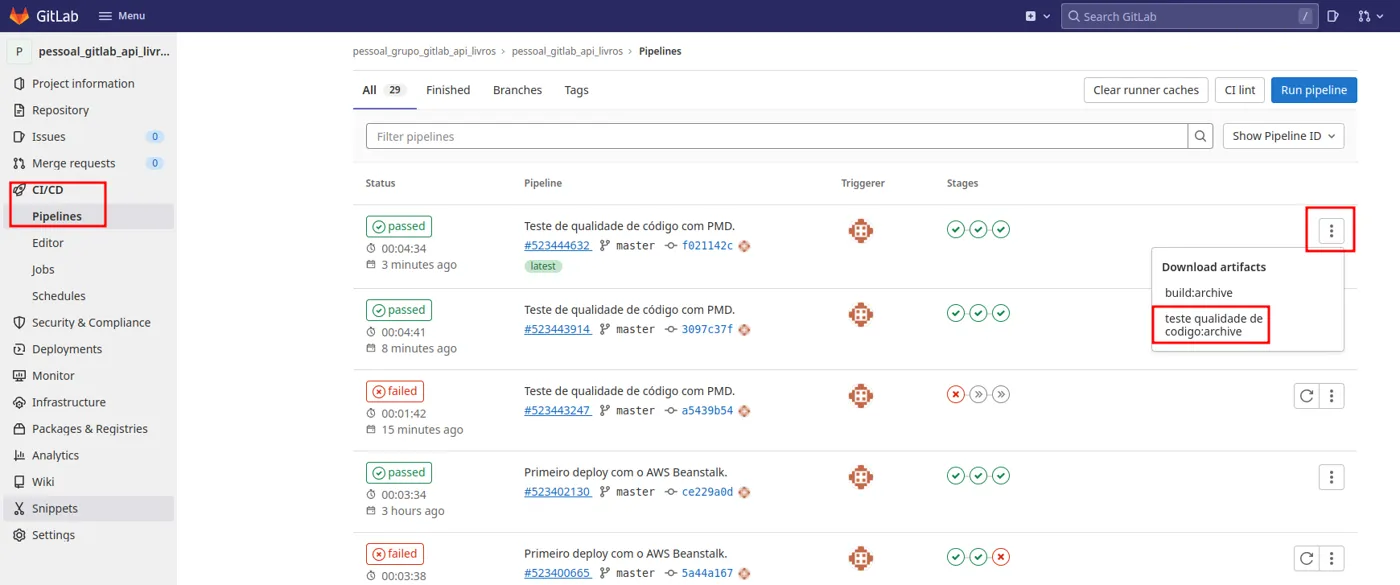Open commit f021142c link
The image size is (1400, 585).
click(707, 245)
